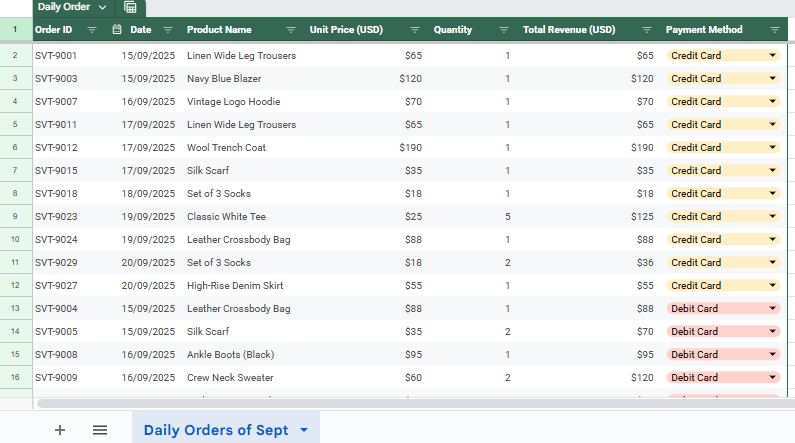Screen dimensions: 795x443
Task: Open the table view calculator icon
Action: (130, 7)
